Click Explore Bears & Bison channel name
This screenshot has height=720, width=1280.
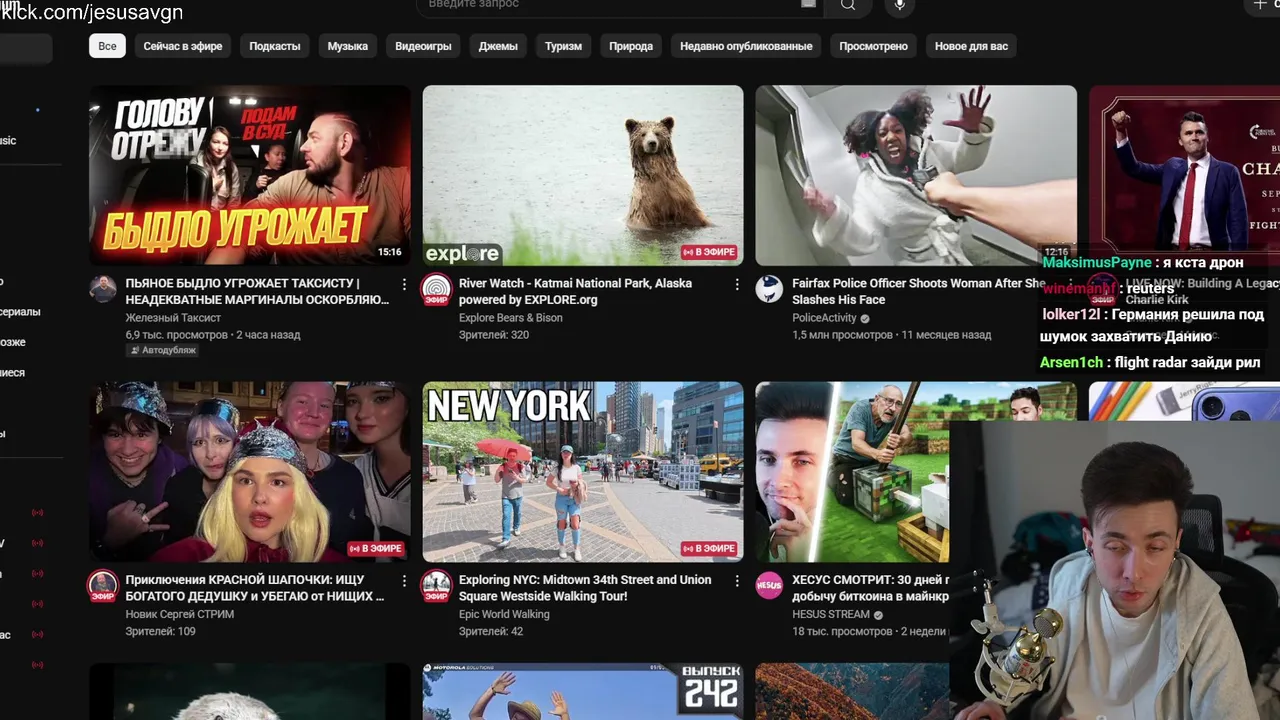(511, 318)
